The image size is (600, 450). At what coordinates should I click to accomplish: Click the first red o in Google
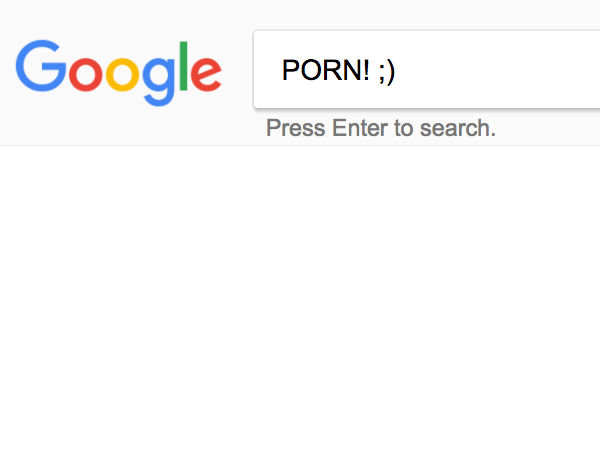85,75
